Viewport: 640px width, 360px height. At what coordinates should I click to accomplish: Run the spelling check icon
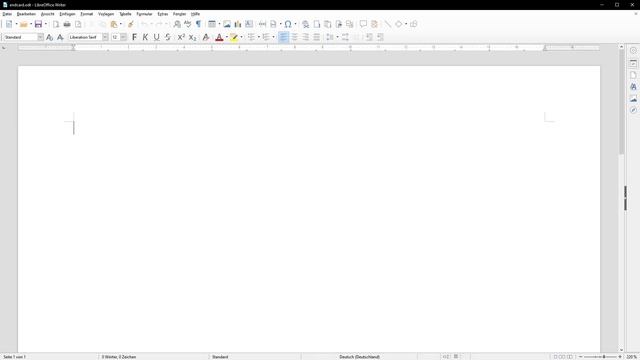(188, 24)
